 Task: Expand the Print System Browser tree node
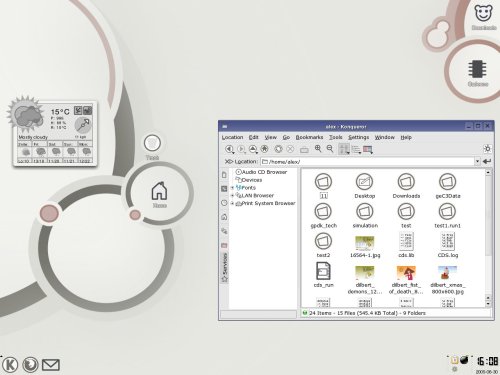232,203
